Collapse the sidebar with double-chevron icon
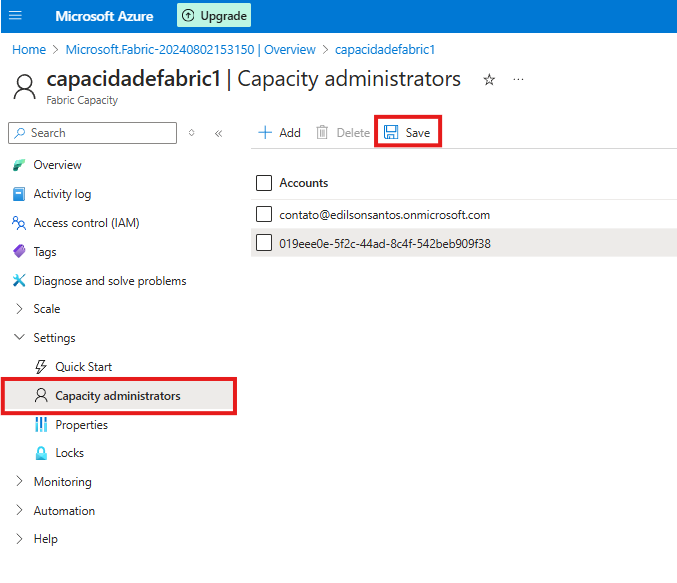The width and height of the screenshot is (677, 583). pos(218,133)
